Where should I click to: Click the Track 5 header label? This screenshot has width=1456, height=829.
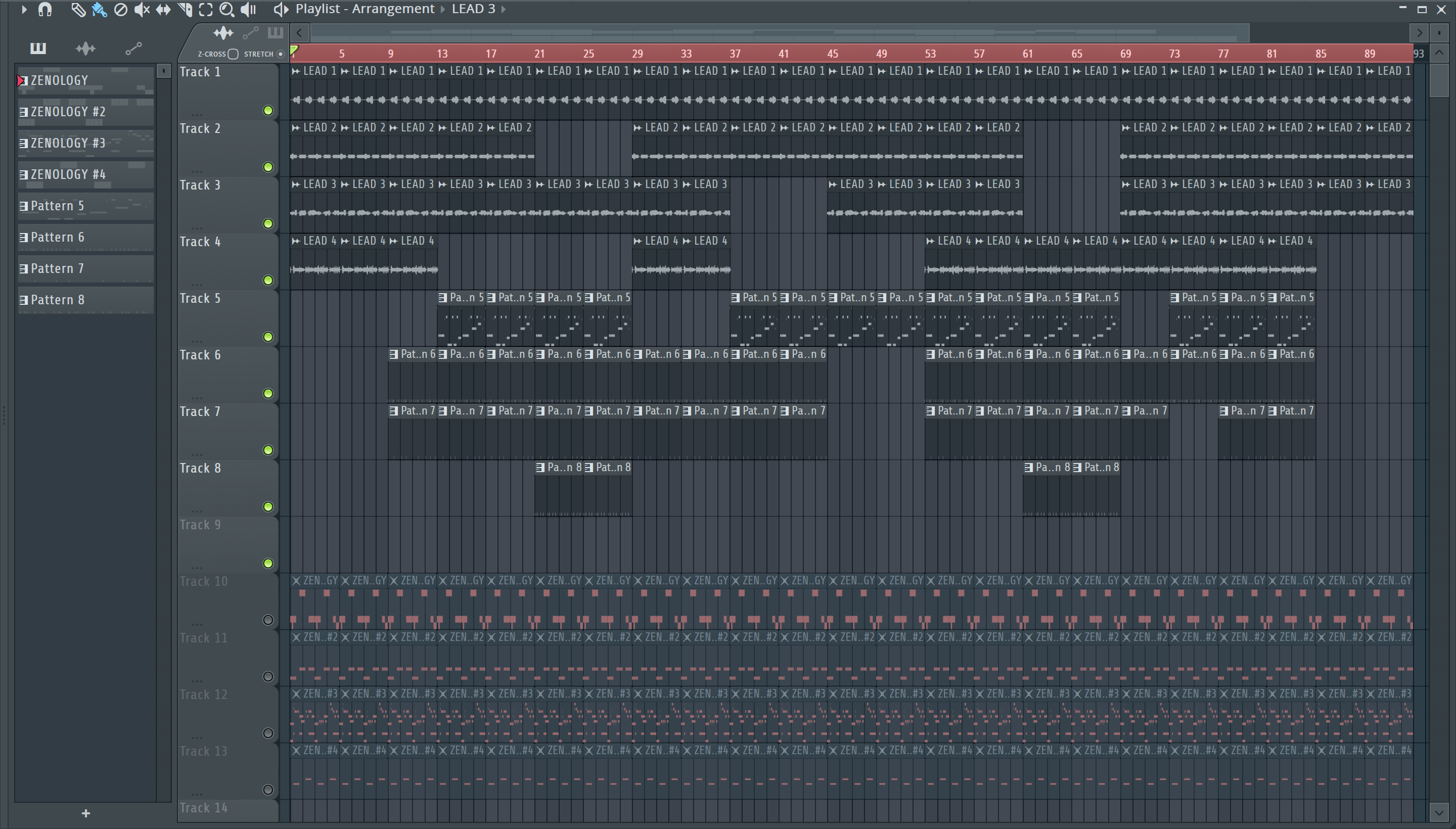200,299
